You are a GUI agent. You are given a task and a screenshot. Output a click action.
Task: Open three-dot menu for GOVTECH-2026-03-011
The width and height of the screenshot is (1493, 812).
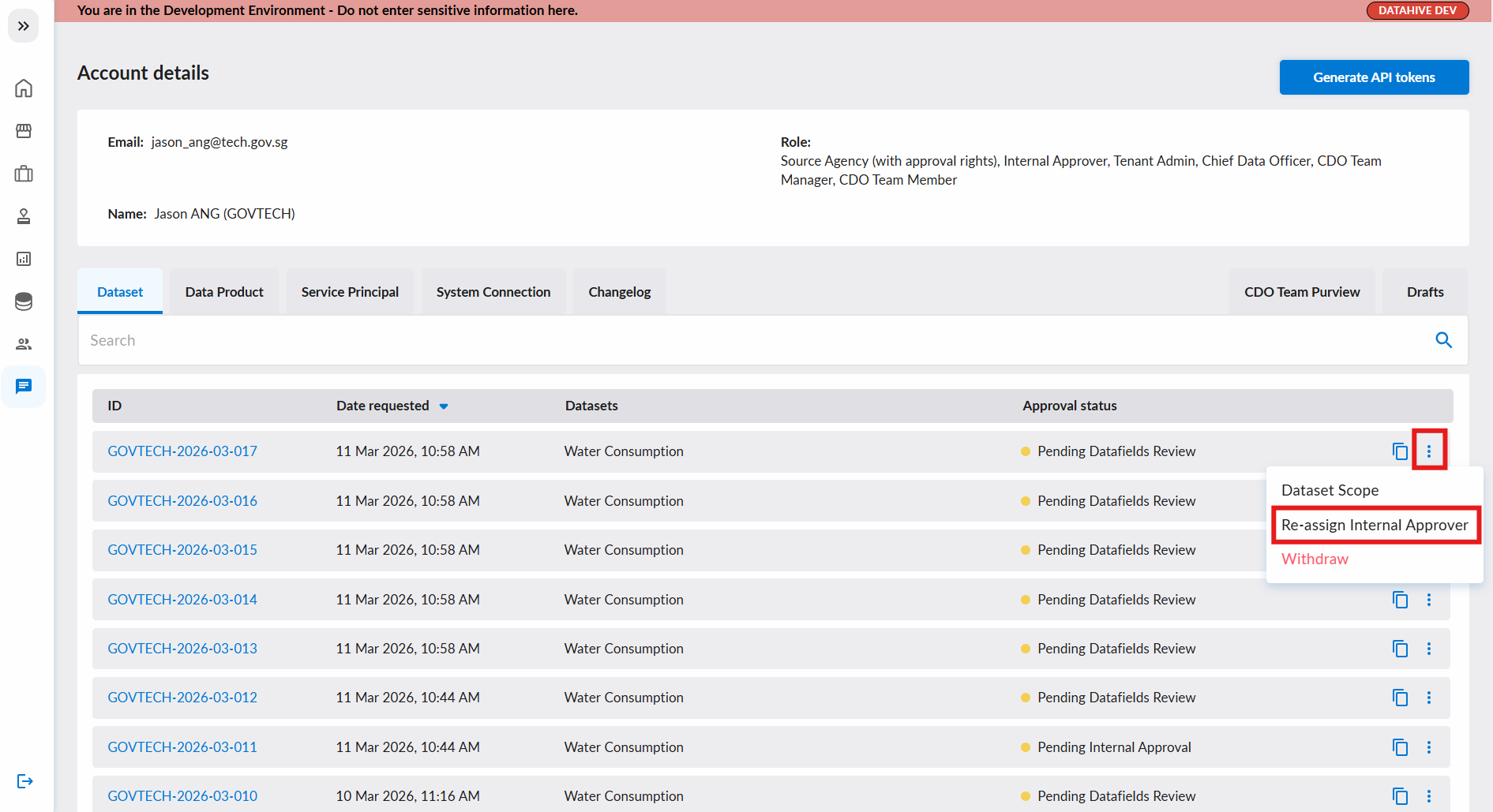(x=1429, y=747)
